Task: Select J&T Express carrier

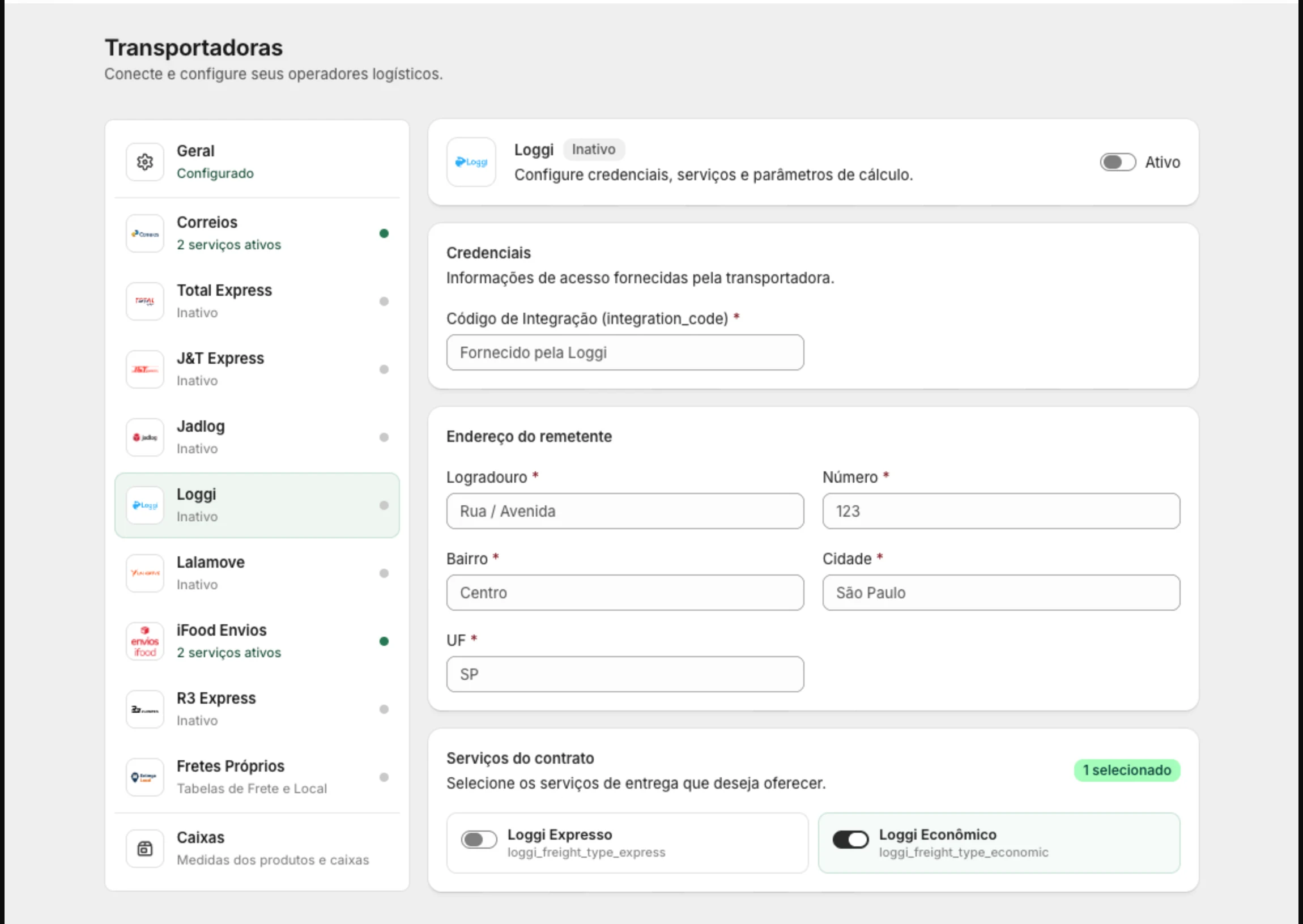Action: pyautogui.click(x=257, y=369)
